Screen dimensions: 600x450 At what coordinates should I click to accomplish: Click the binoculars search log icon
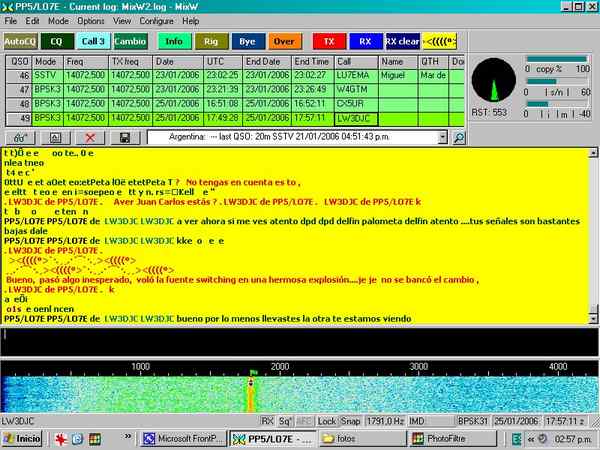pos(20,138)
